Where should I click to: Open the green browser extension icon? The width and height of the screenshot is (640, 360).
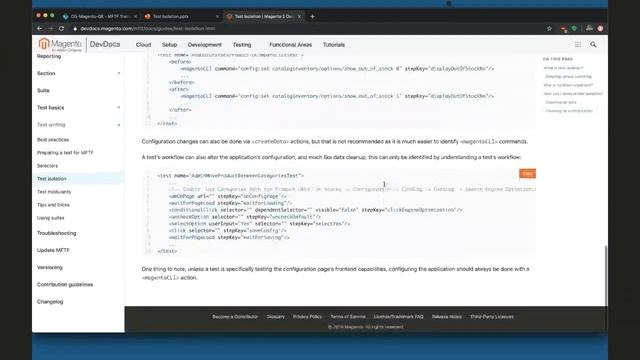coord(574,28)
